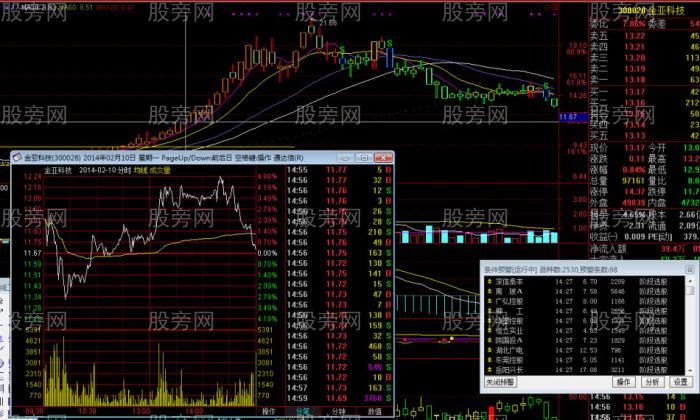Click the alert icon beside 东莞控股
The width and height of the screenshot is (700, 420).
coord(489,360)
